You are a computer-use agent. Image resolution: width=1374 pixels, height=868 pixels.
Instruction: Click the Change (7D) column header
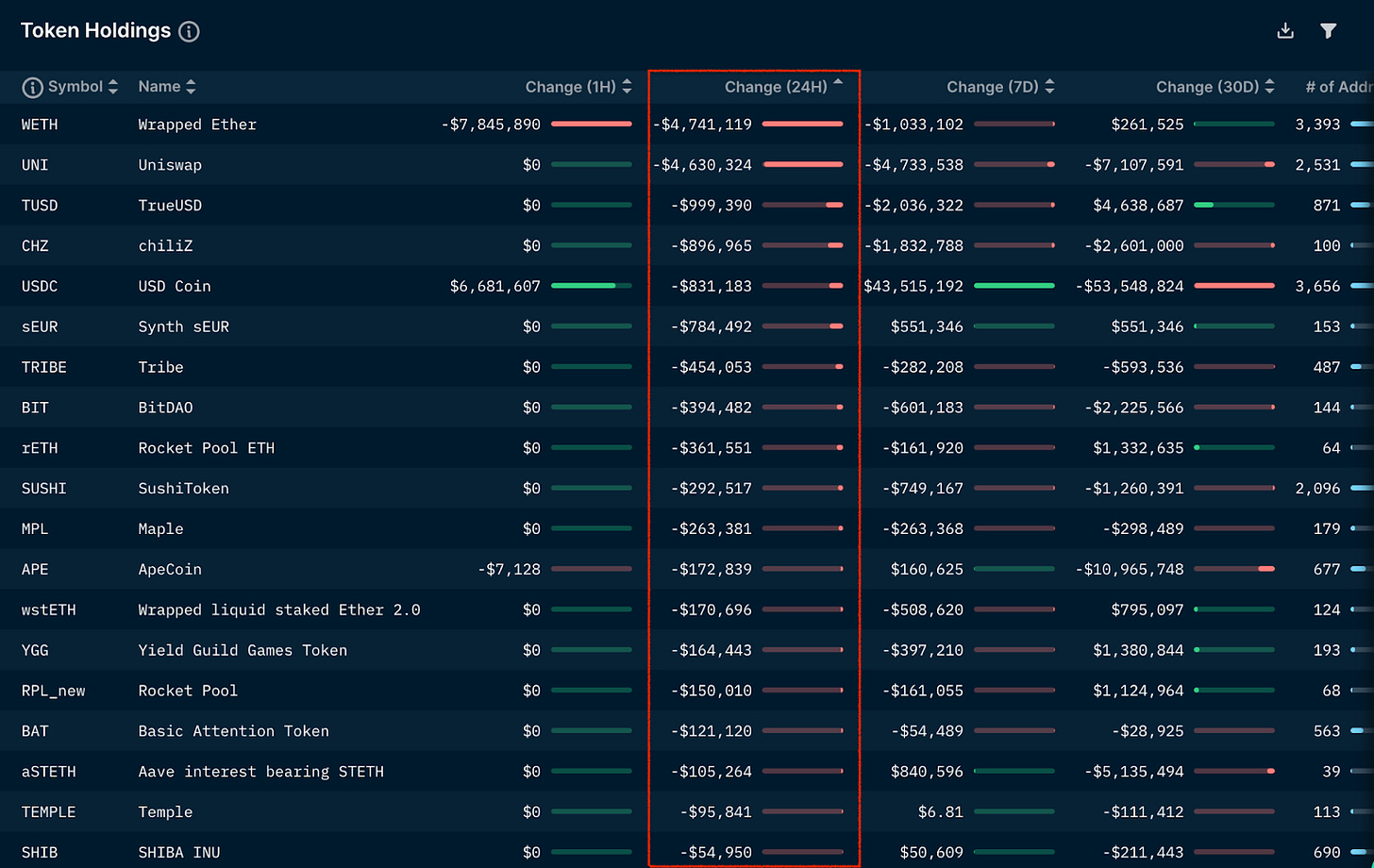[x=993, y=87]
